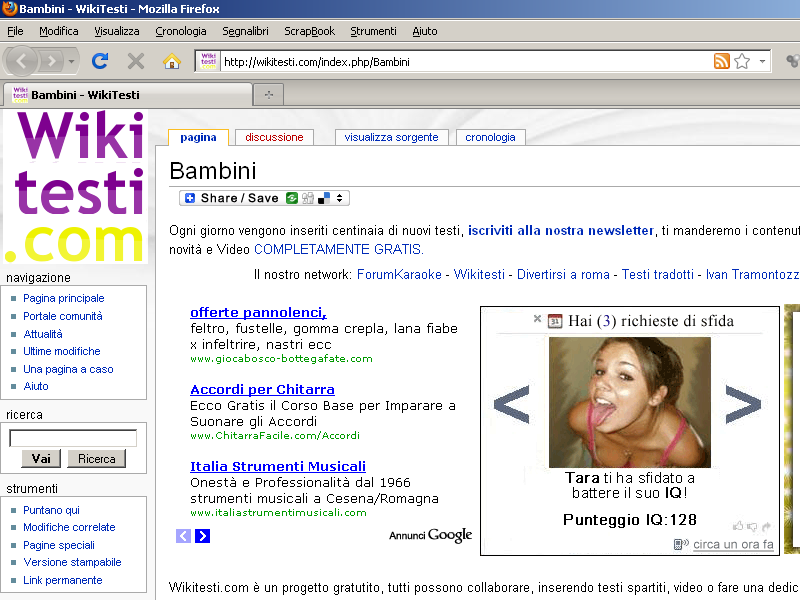
Task: Open the Testi tradotti link
Action: click(x=658, y=274)
